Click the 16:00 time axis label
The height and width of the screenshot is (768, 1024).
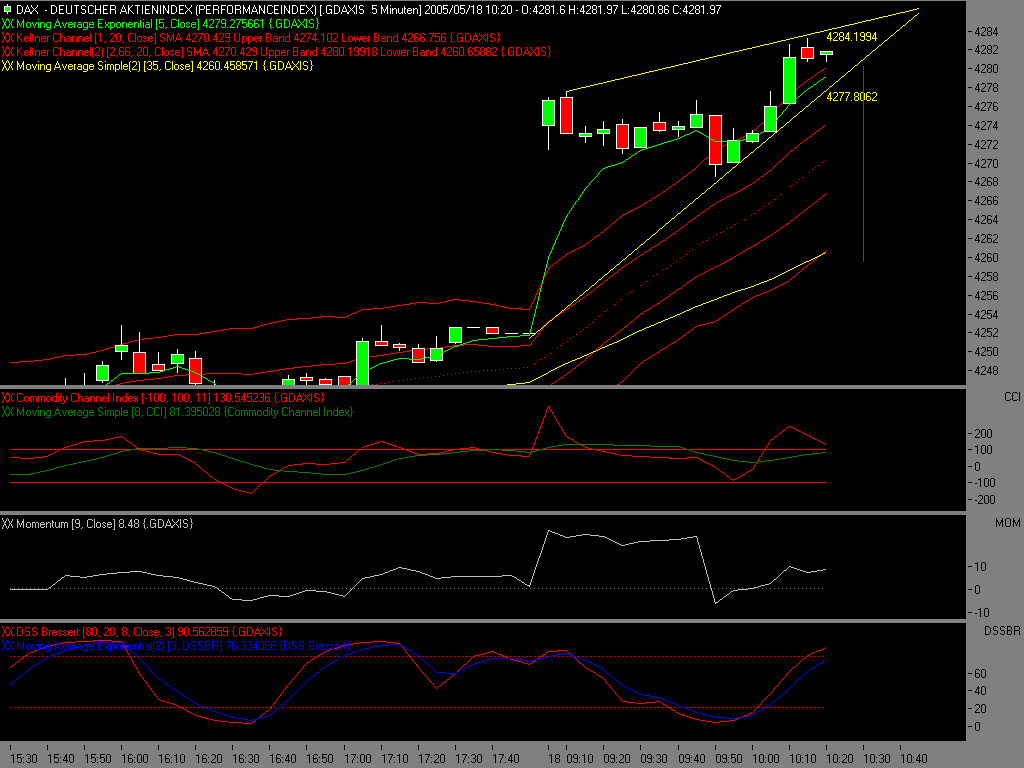point(135,758)
